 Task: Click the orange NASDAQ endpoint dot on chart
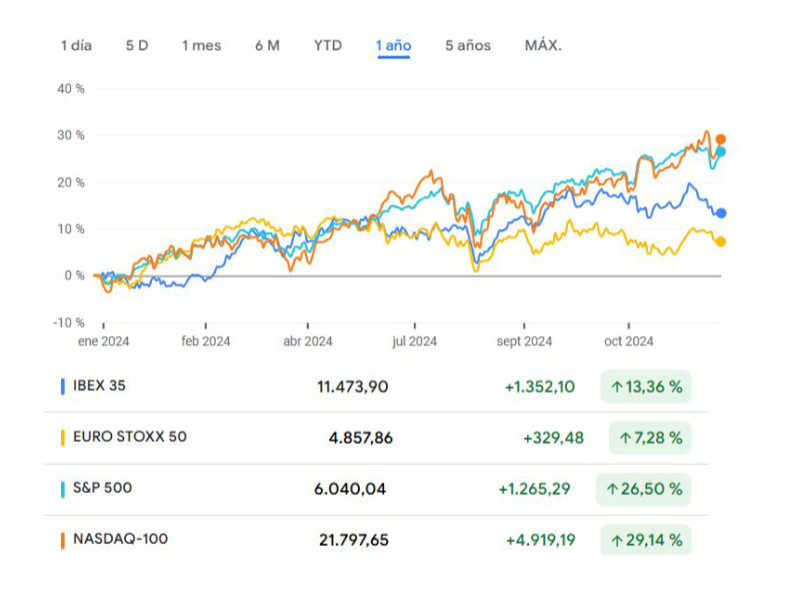(x=720, y=140)
